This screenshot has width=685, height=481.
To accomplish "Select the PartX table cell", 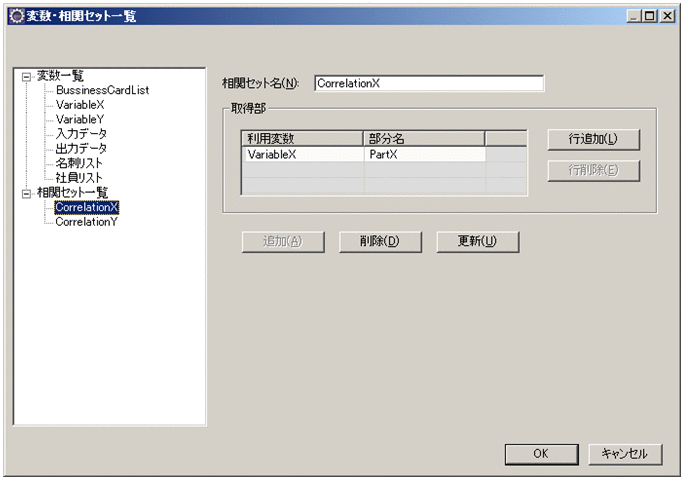I will (x=425, y=154).
